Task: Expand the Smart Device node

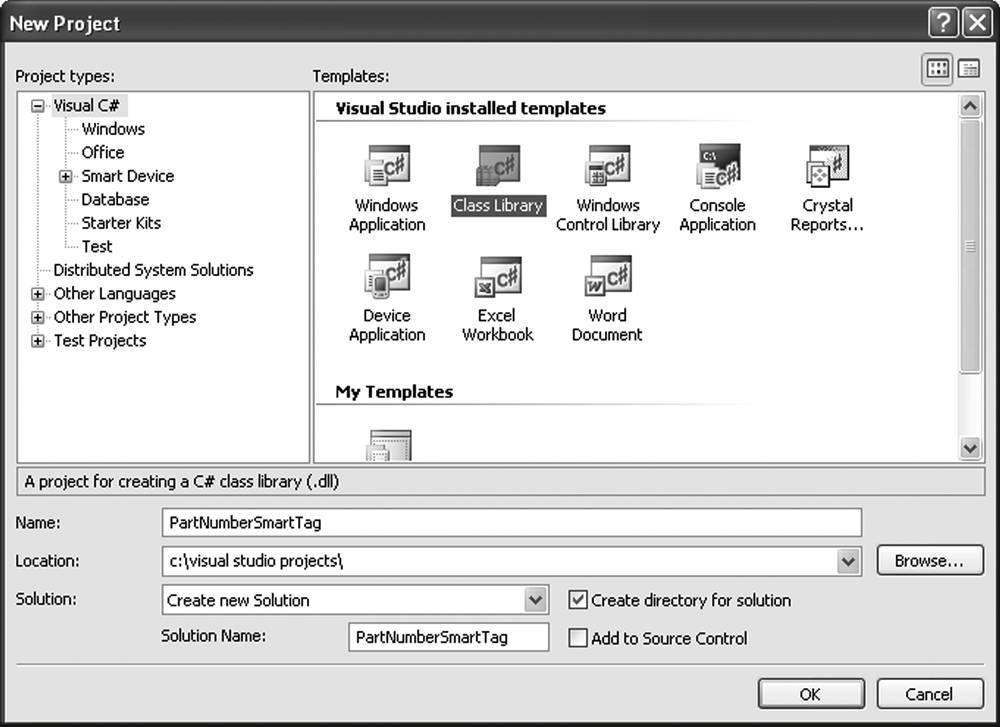Action: (66, 176)
